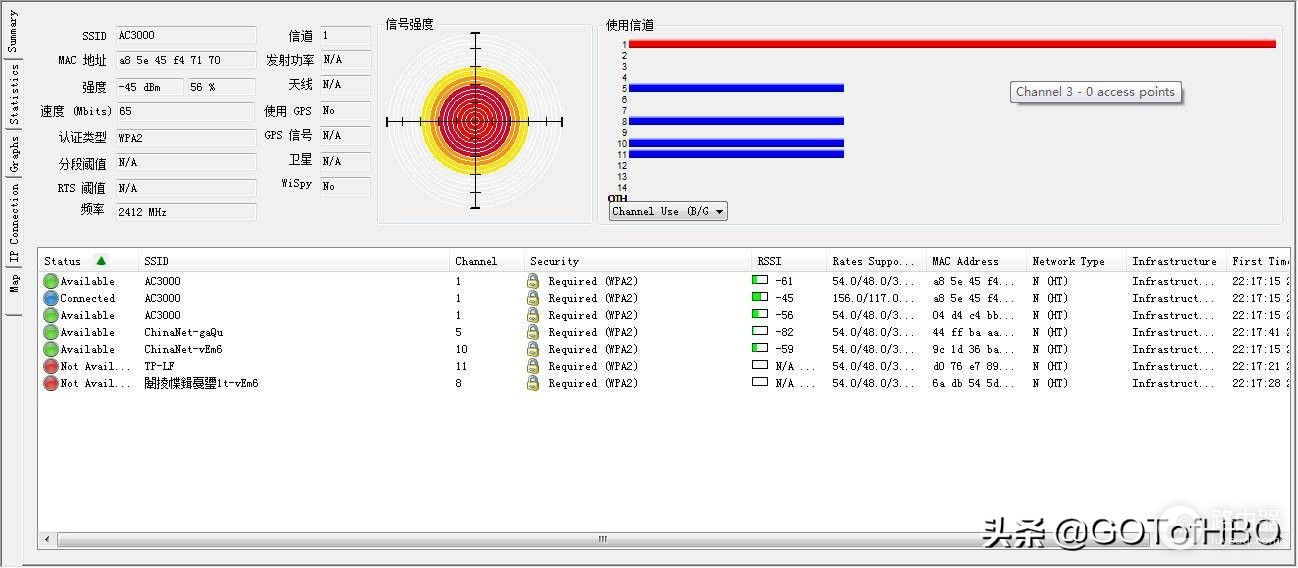
Task: Open the Graphs tab
Action: pos(14,155)
